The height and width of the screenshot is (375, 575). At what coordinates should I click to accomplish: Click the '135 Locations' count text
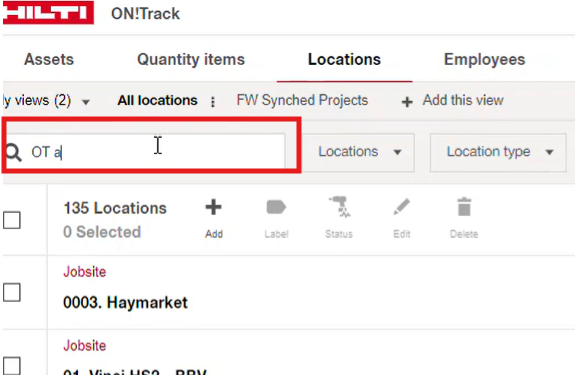[x=115, y=208]
